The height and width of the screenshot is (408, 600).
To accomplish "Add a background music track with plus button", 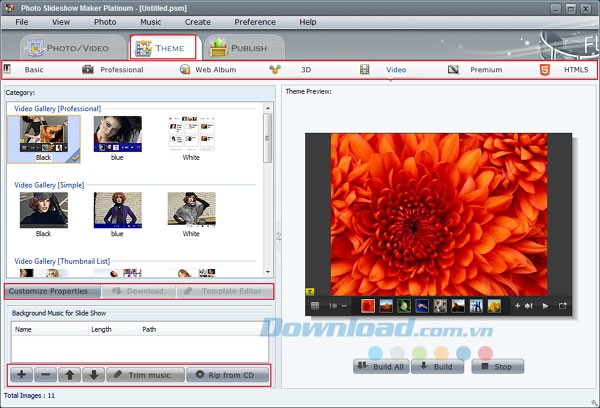I will [x=21, y=375].
